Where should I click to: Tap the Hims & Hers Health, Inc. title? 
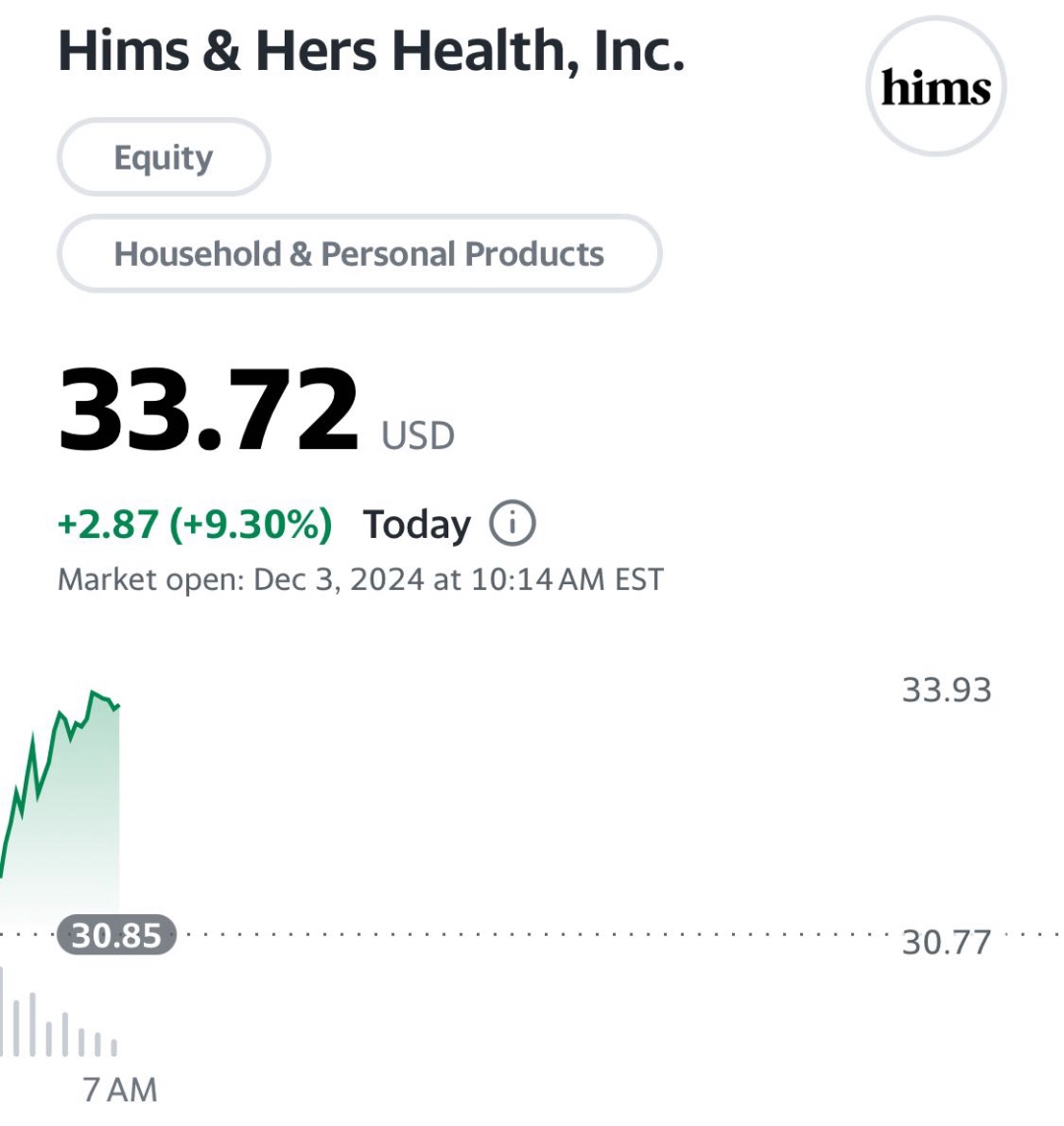click(371, 50)
